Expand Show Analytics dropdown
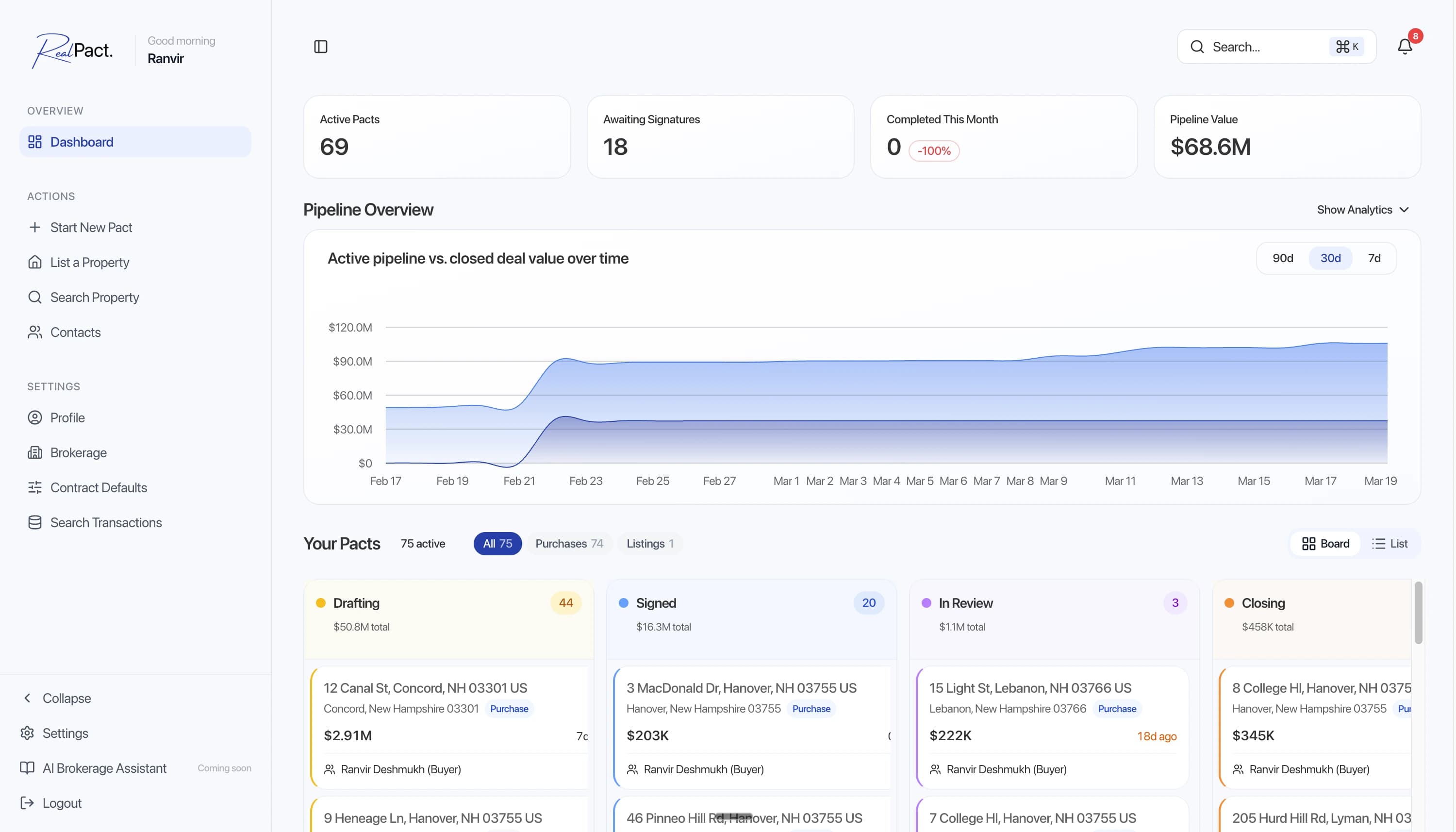 tap(1363, 210)
